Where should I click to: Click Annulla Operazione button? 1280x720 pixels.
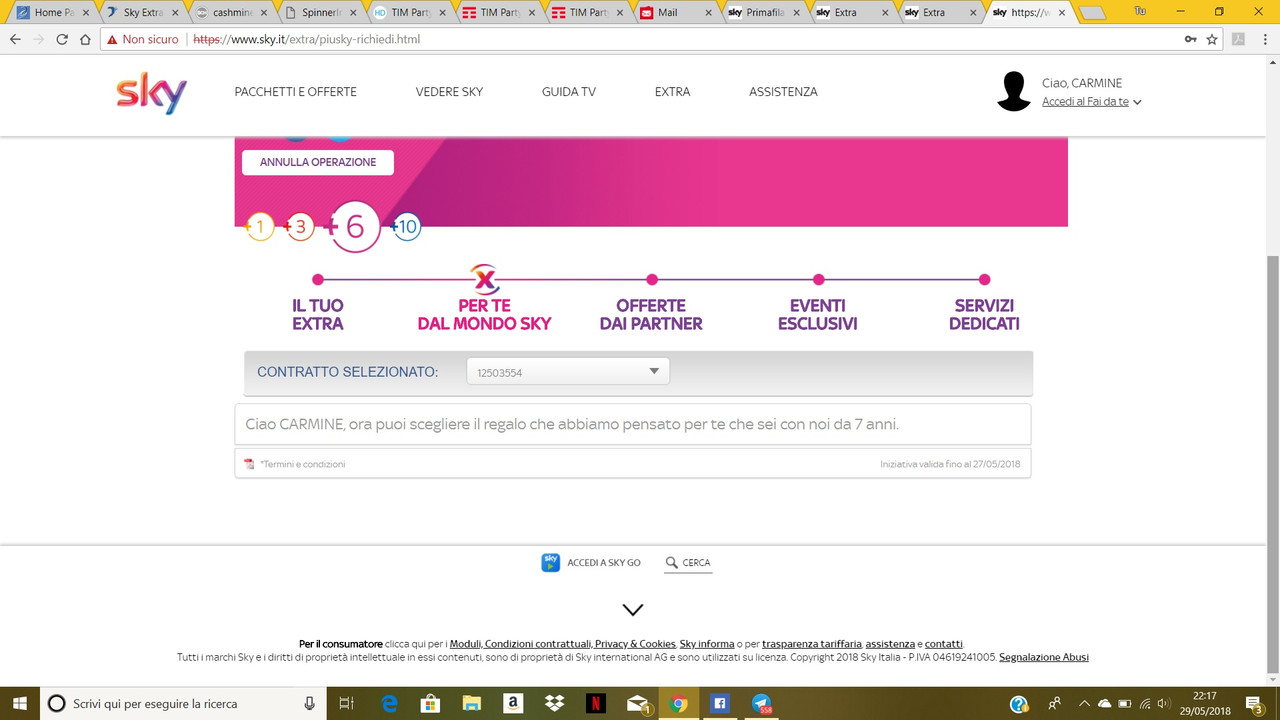click(318, 162)
